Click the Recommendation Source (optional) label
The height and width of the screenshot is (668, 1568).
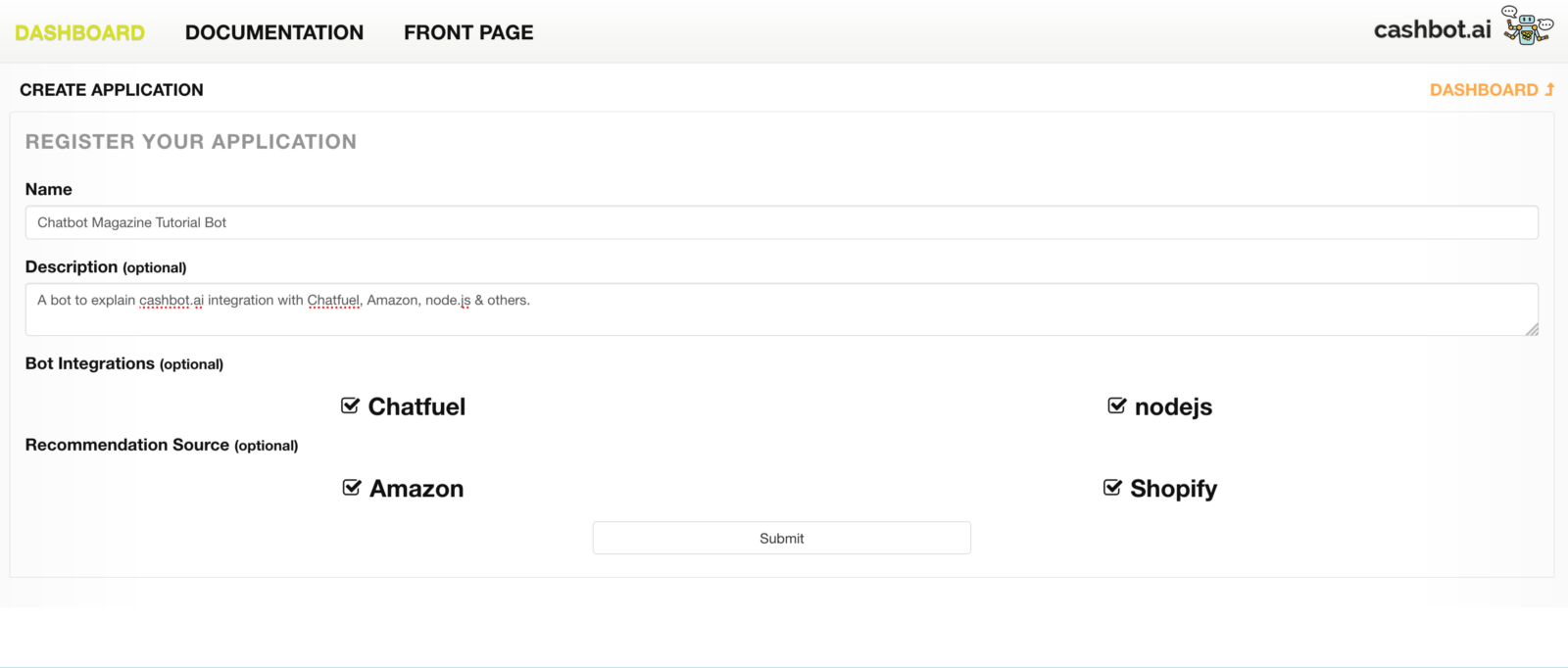tap(162, 445)
